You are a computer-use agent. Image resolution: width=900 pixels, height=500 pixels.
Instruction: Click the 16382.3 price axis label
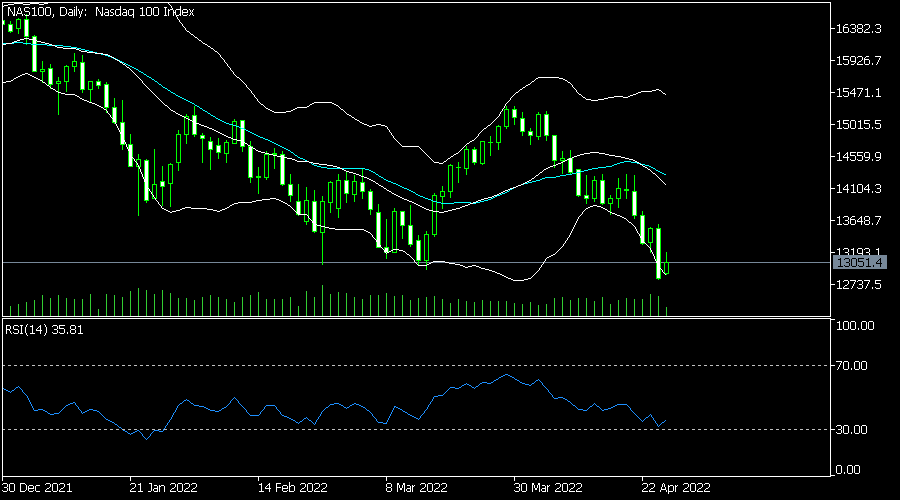click(859, 29)
